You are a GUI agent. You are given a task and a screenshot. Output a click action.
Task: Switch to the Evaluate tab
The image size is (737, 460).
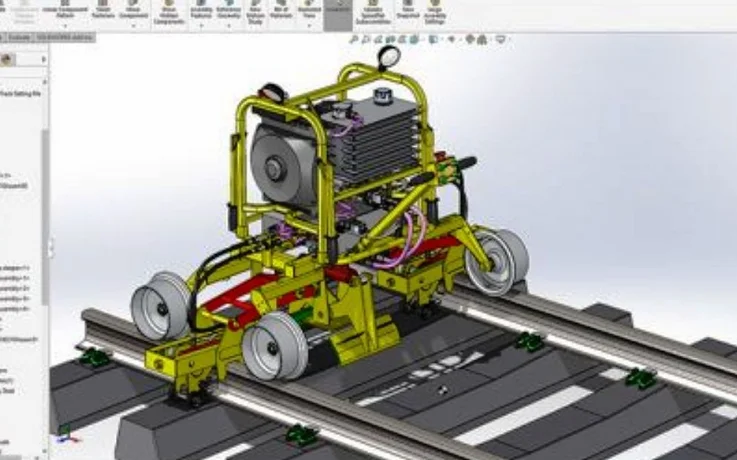click(x=19, y=38)
